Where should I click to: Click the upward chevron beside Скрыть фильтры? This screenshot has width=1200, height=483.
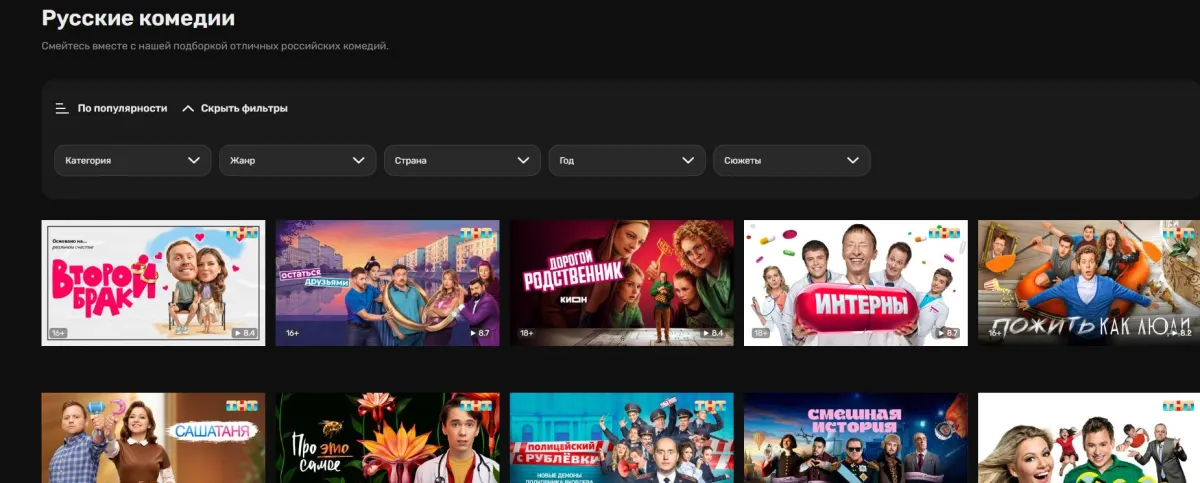(187, 108)
